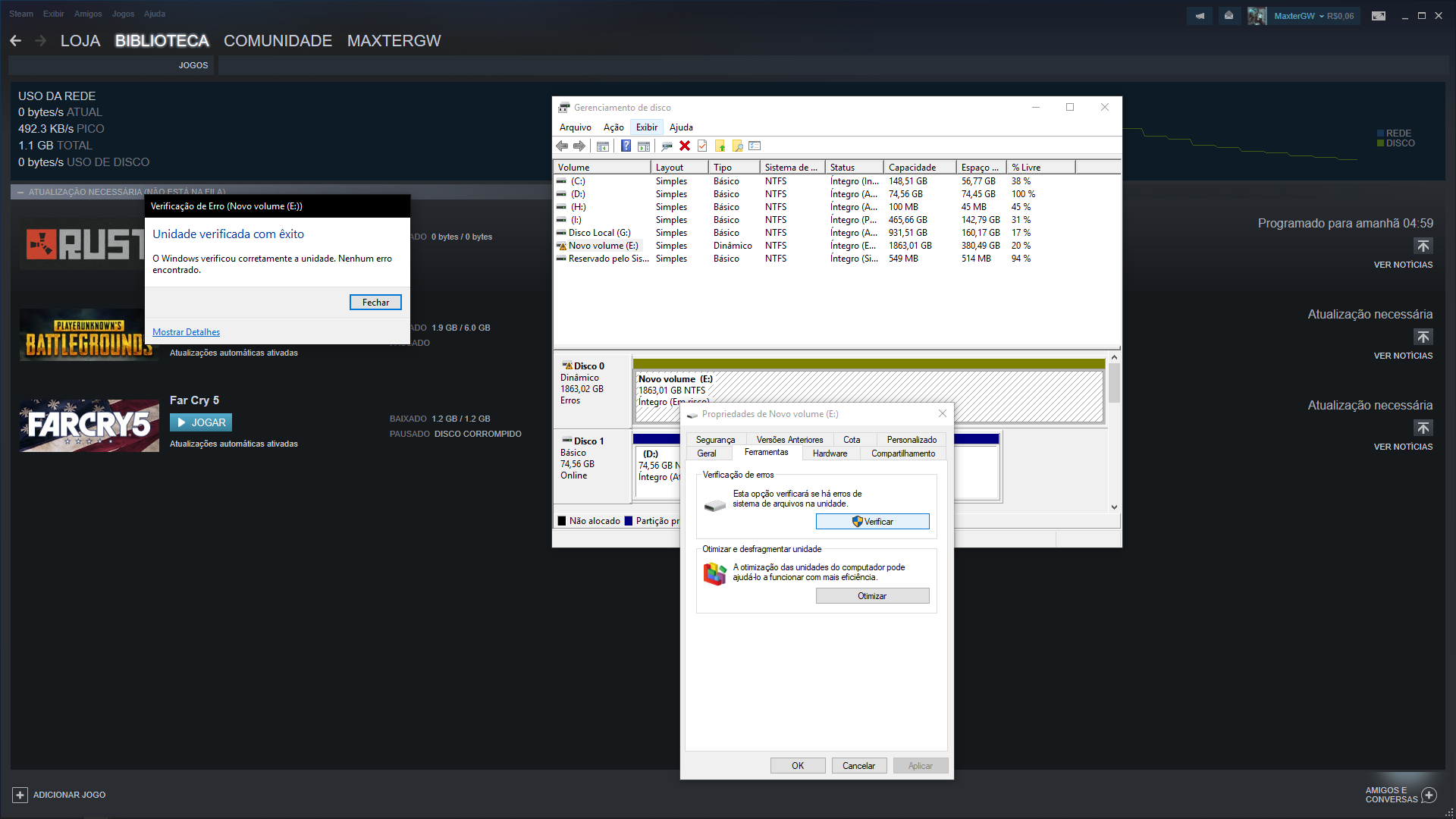The width and height of the screenshot is (1456, 819).
Task: Toggle the action pane icon in disk management toolbar
Action: click(x=644, y=146)
